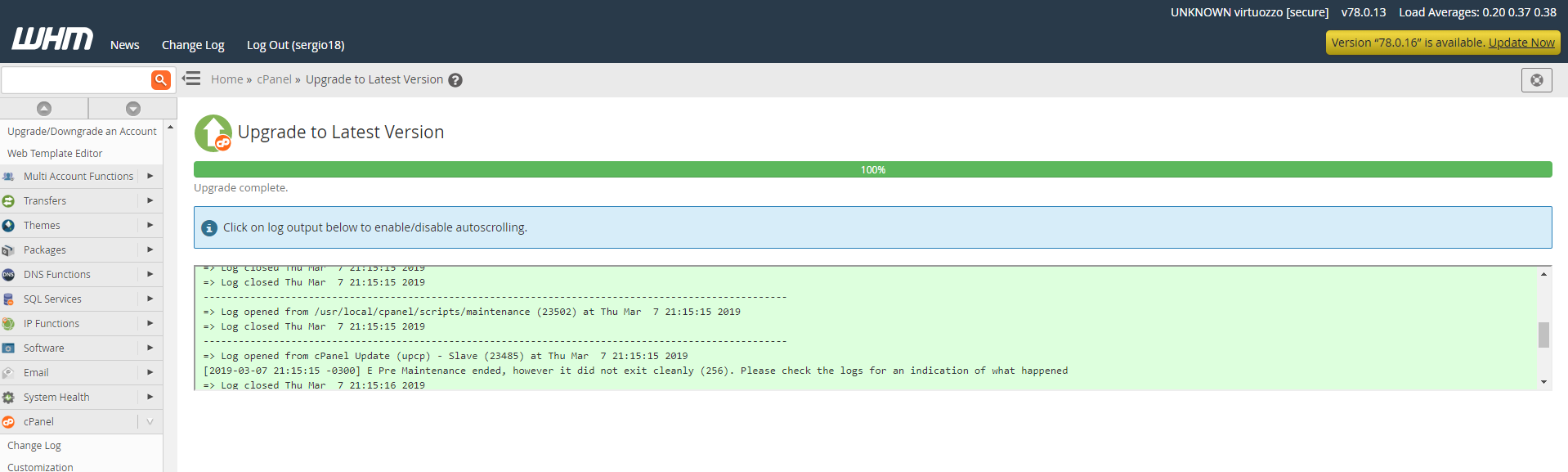Click the lifesaver support icon button
Screen dimensions: 1568x472
click(1536, 80)
